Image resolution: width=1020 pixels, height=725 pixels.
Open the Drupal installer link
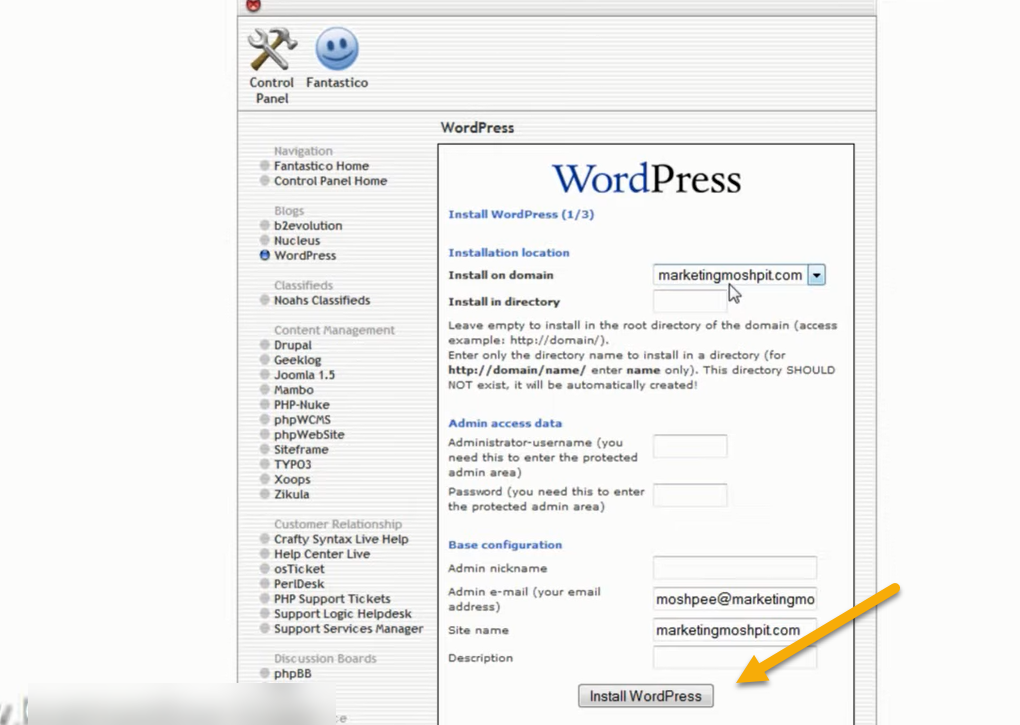click(293, 345)
